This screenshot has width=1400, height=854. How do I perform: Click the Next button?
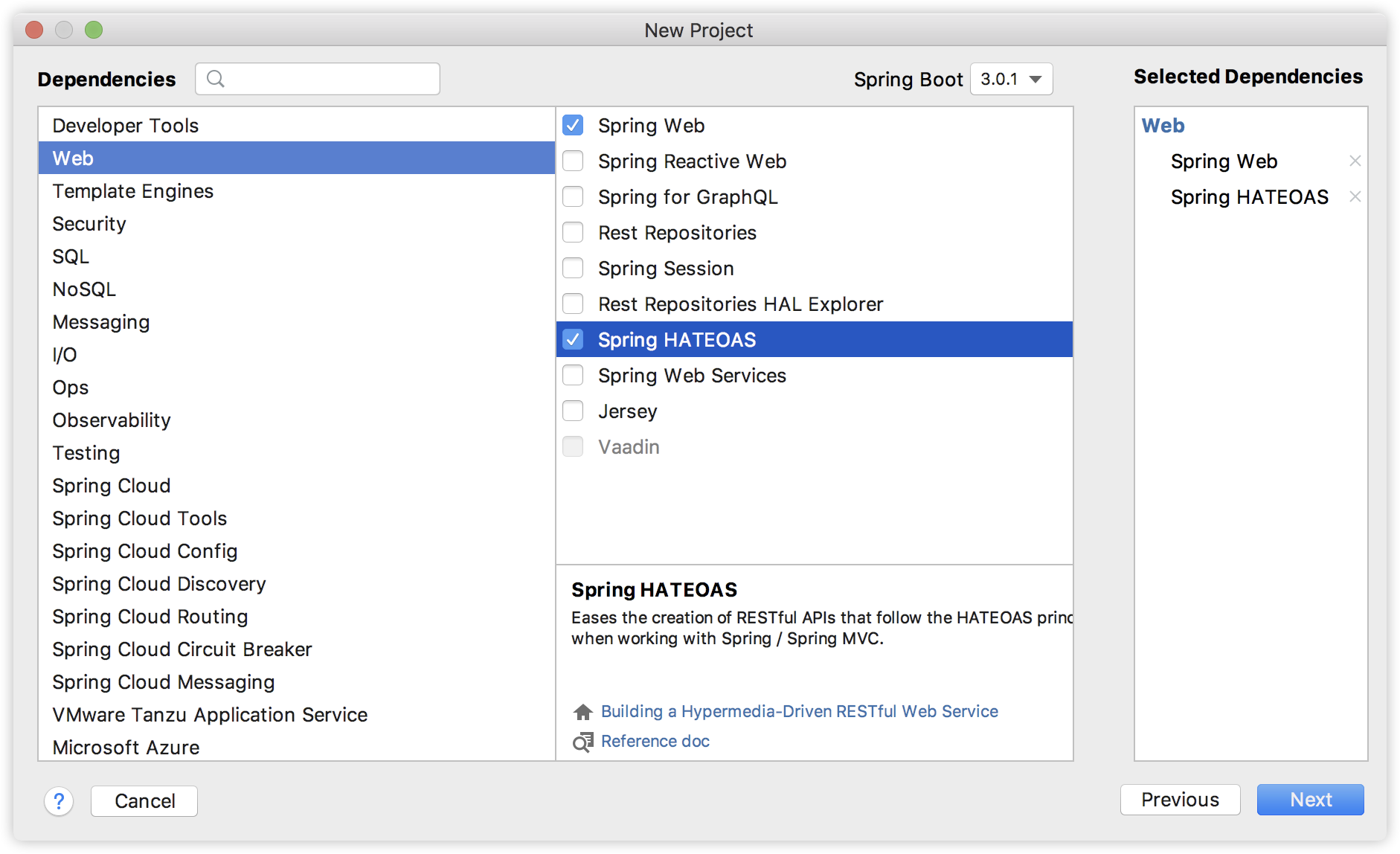[x=1310, y=800]
